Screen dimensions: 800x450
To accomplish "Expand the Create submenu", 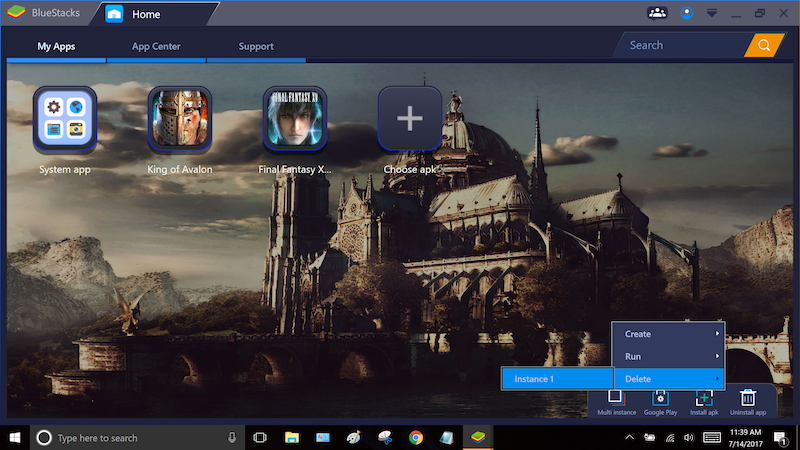I will [x=668, y=334].
